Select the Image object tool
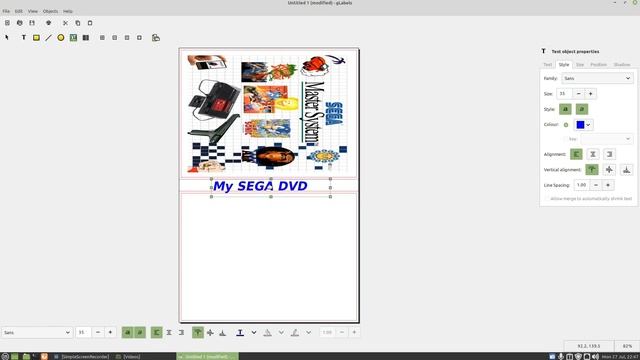 [x=73, y=38]
